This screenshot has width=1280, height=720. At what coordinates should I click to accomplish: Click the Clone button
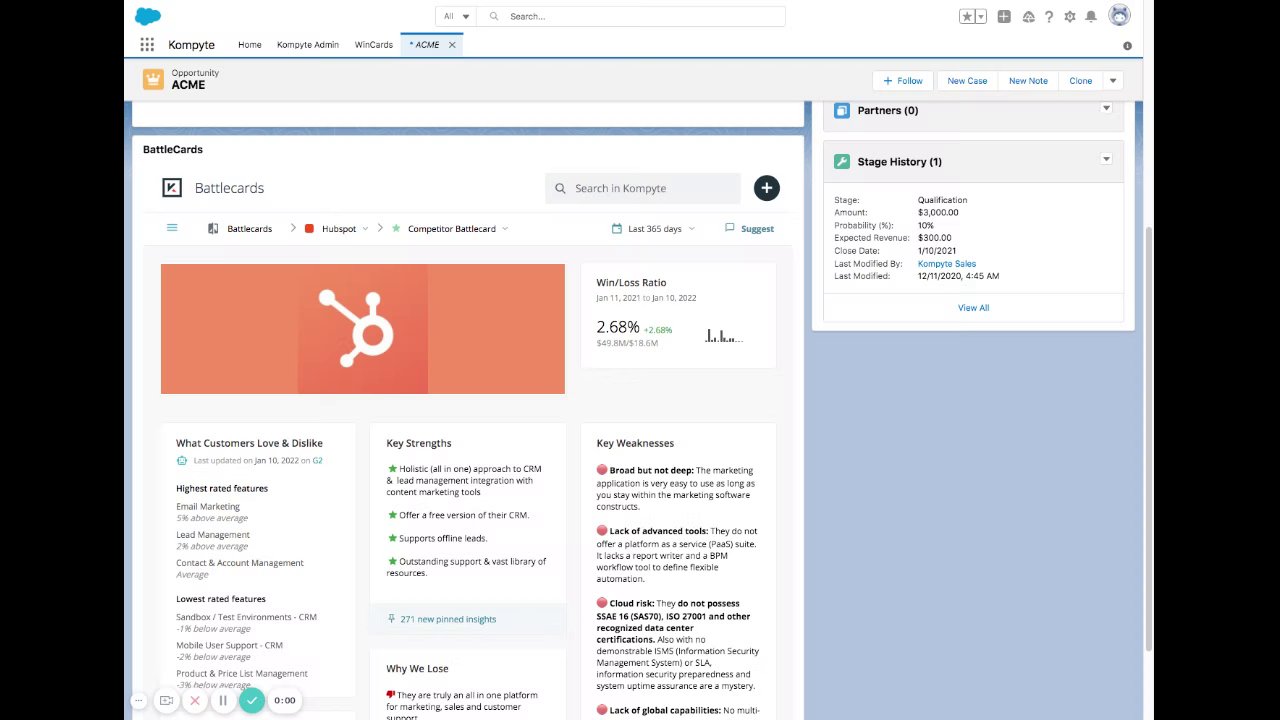(x=1081, y=81)
